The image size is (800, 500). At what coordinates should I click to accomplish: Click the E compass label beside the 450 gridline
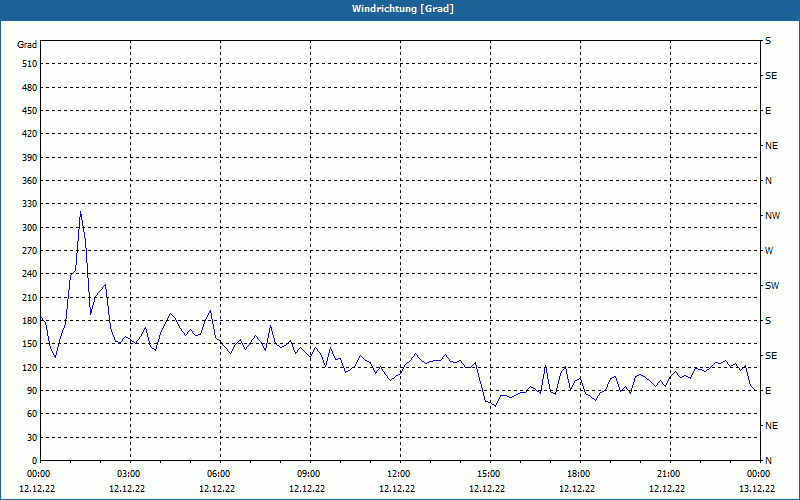(x=768, y=111)
